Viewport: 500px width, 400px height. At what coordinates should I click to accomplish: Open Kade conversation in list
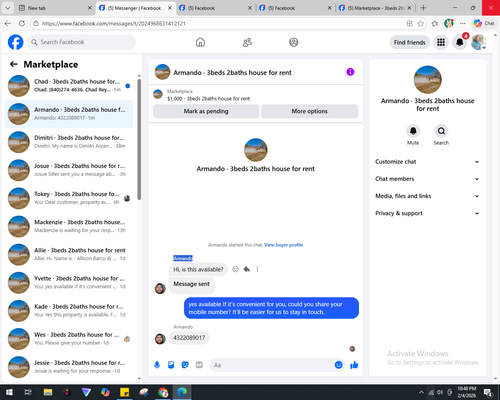coord(69,311)
